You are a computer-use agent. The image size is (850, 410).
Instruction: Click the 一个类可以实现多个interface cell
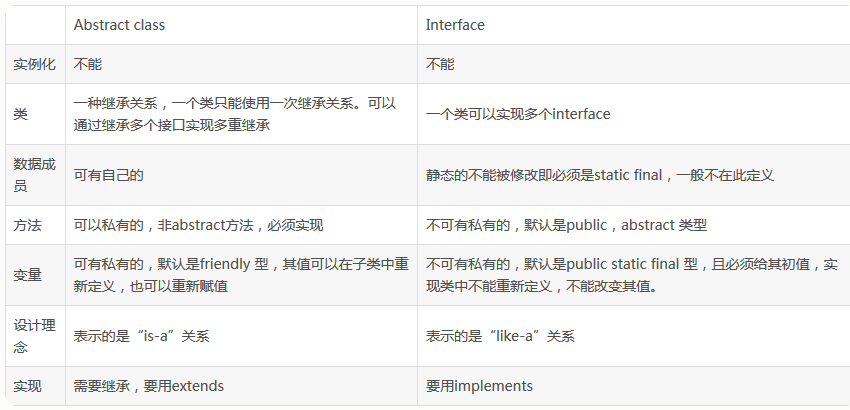click(x=518, y=114)
